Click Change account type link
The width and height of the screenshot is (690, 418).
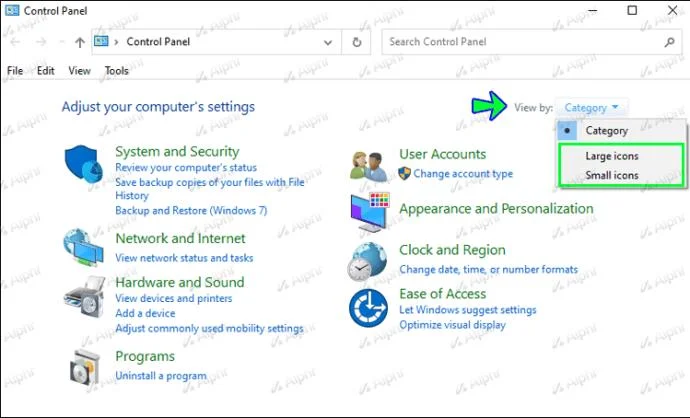pos(463,174)
